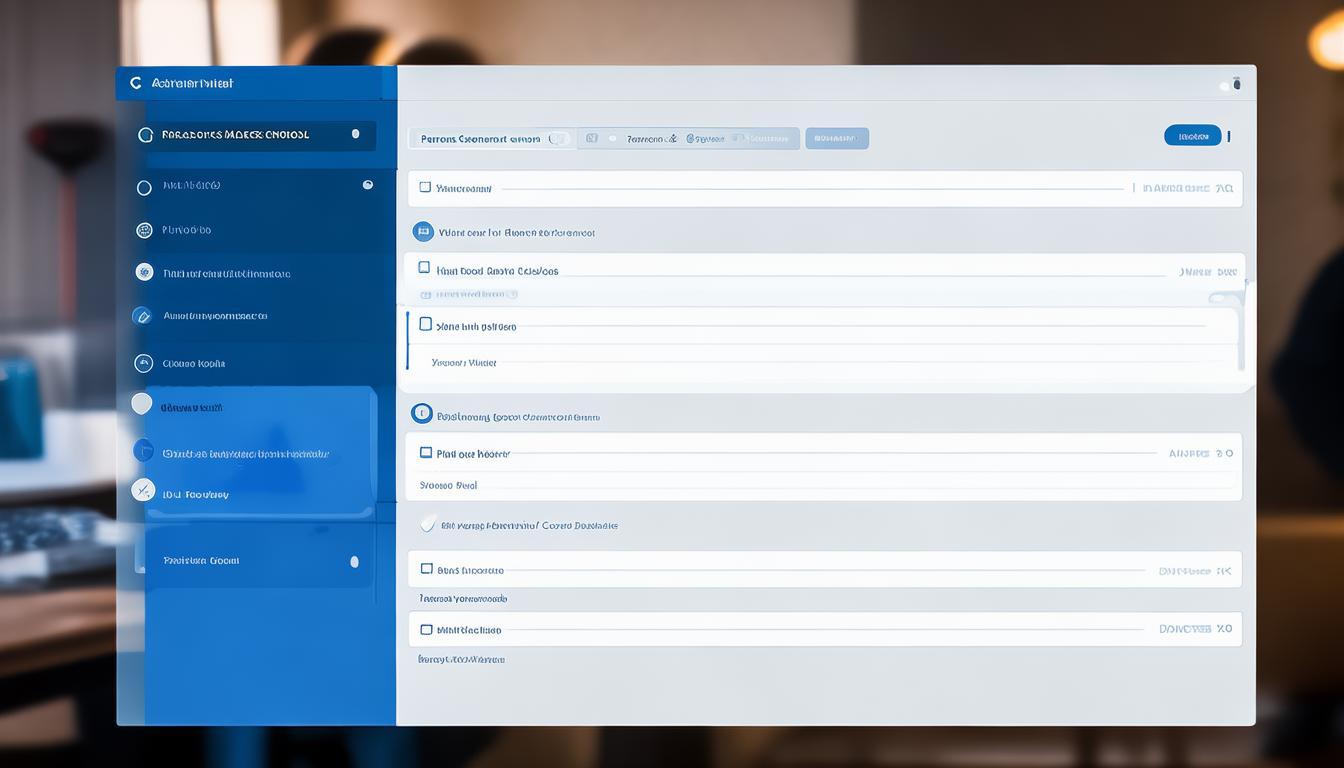Click the pale blue button after the Parrenoo tab group
The width and height of the screenshot is (1344, 768).
coord(836,138)
